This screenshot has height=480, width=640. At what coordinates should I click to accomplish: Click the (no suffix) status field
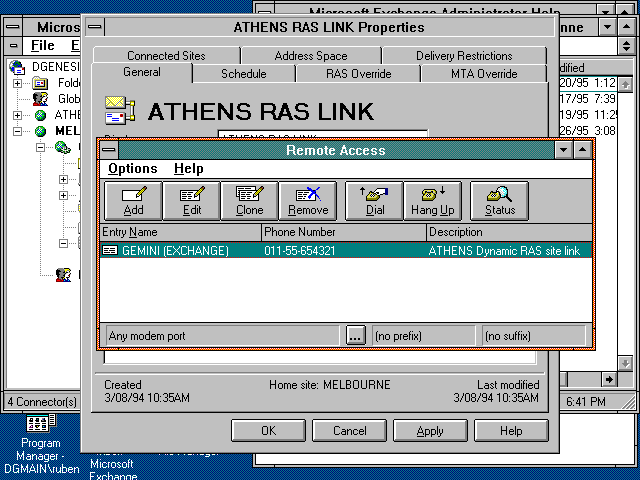coord(534,336)
